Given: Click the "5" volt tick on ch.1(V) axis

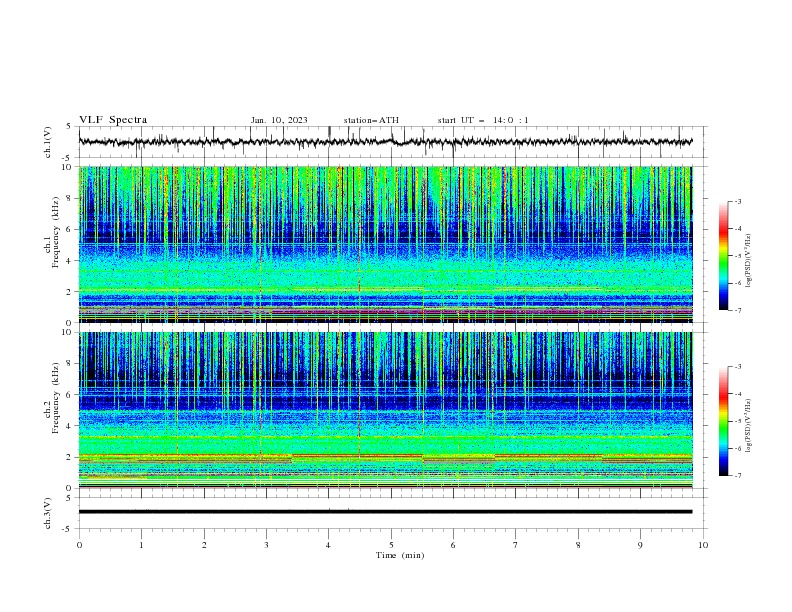Looking at the screenshot, I should (x=69, y=126).
